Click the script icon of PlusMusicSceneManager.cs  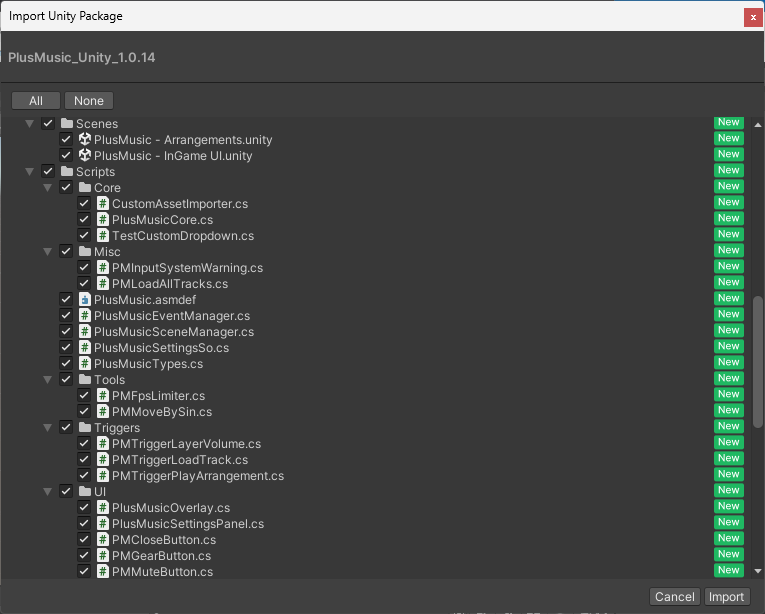(x=85, y=331)
